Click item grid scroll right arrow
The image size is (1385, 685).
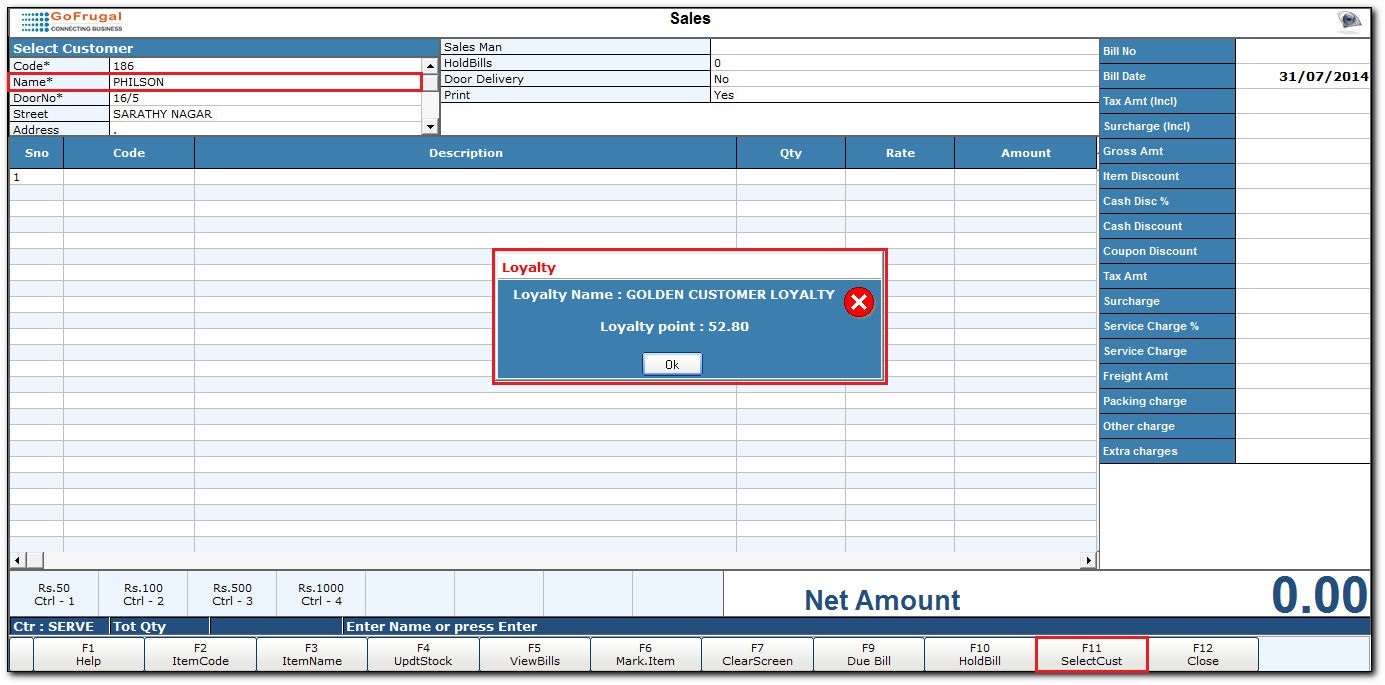point(1089,560)
